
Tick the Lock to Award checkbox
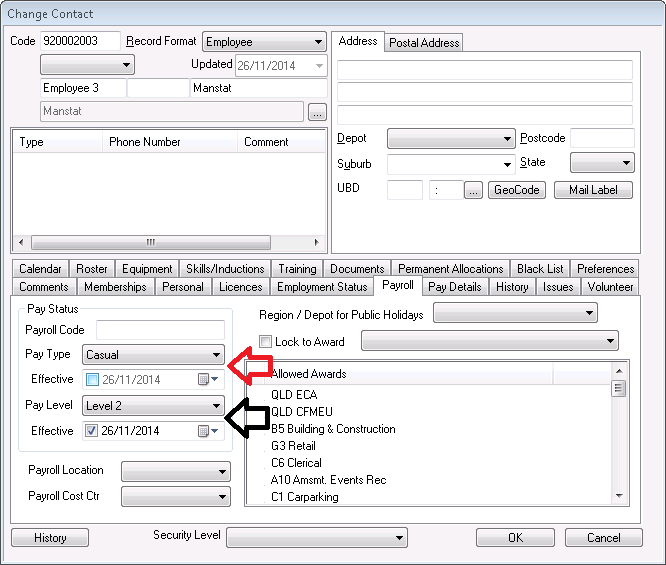[x=266, y=342]
